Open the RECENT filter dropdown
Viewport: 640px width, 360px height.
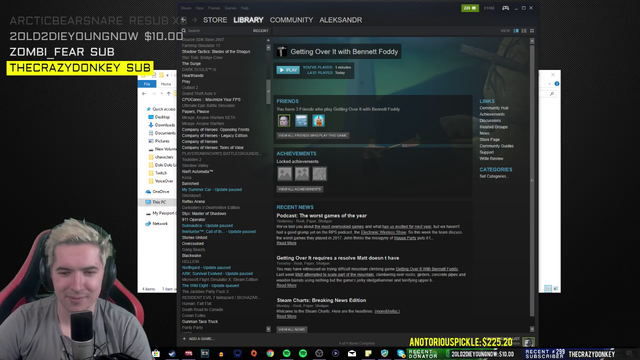[x=260, y=31]
